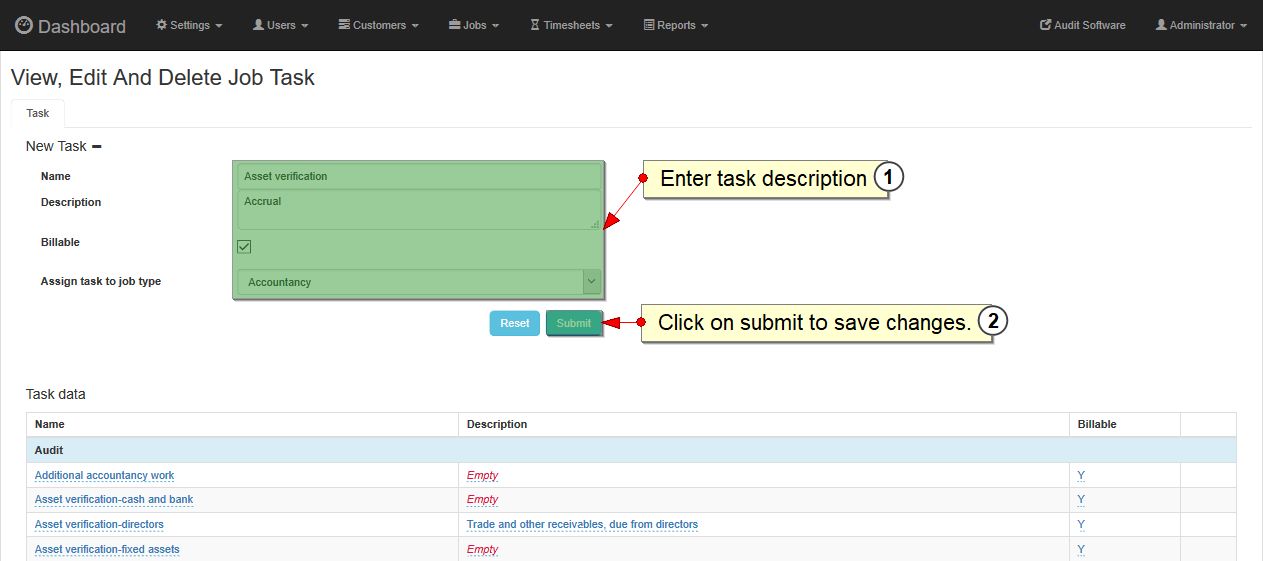
Task: Expand the Administrator account menu
Action: [1201, 25]
